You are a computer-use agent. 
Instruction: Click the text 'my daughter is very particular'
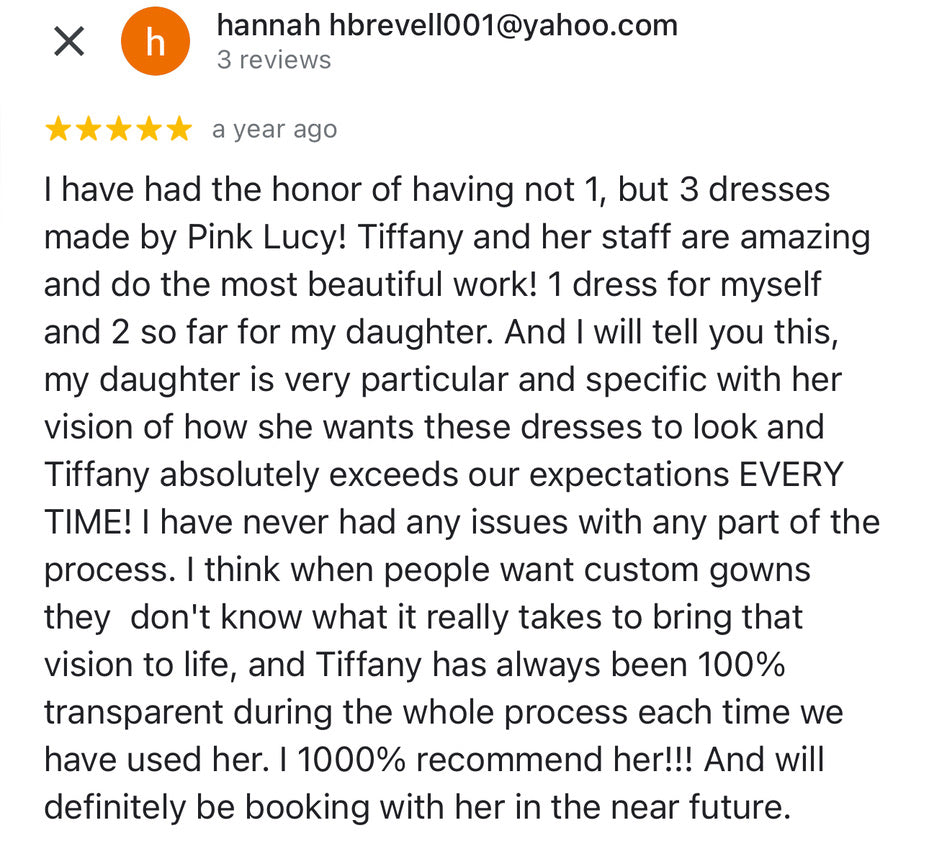(276, 380)
